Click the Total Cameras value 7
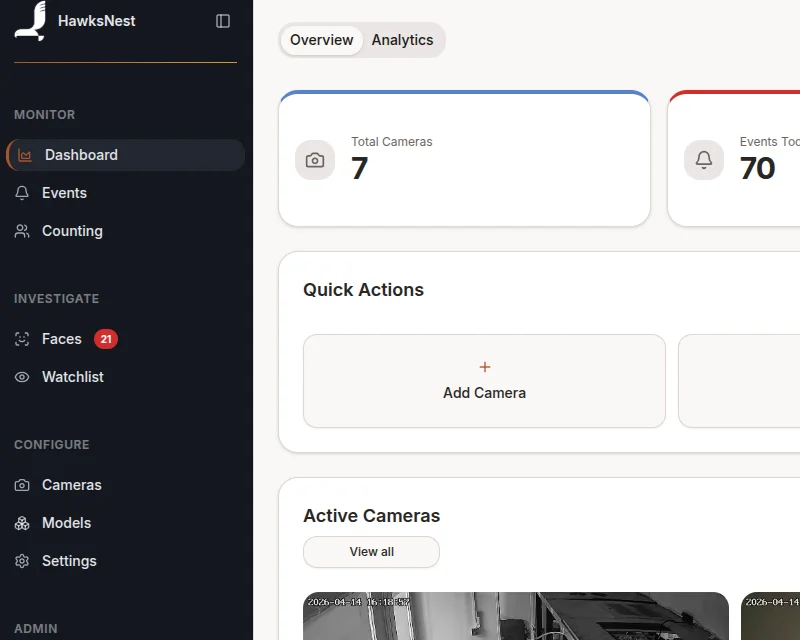 [359, 168]
